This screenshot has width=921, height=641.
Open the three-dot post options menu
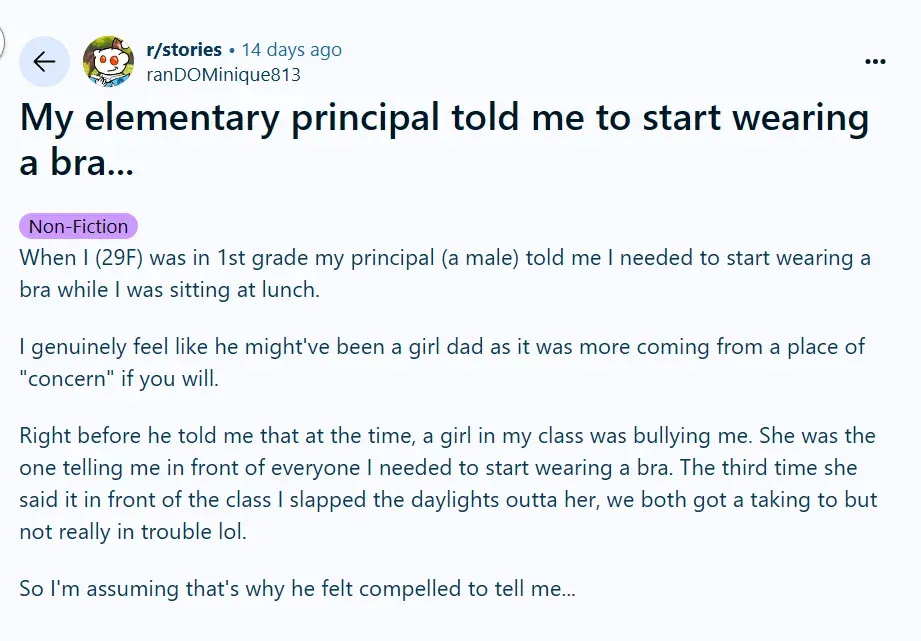pyautogui.click(x=875, y=61)
